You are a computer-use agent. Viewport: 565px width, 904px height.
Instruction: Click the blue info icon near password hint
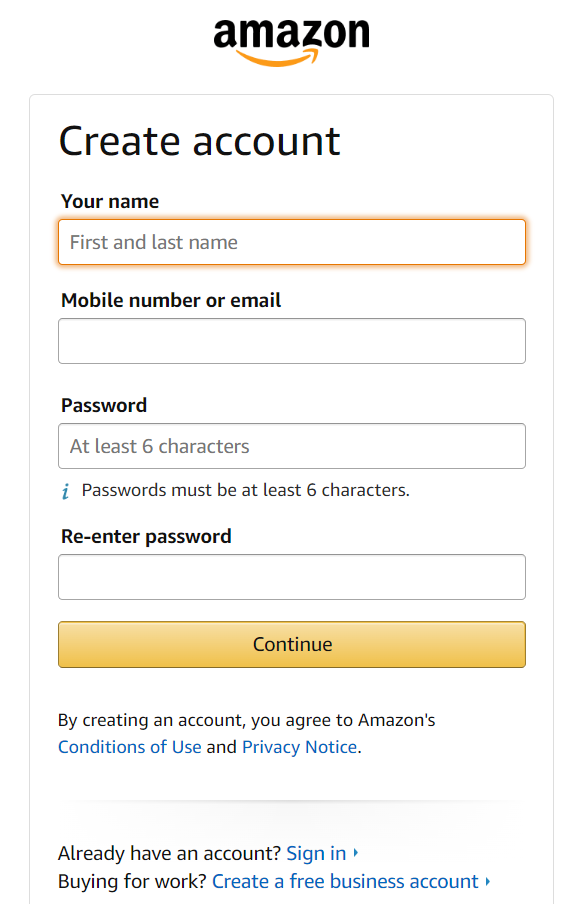(66, 491)
